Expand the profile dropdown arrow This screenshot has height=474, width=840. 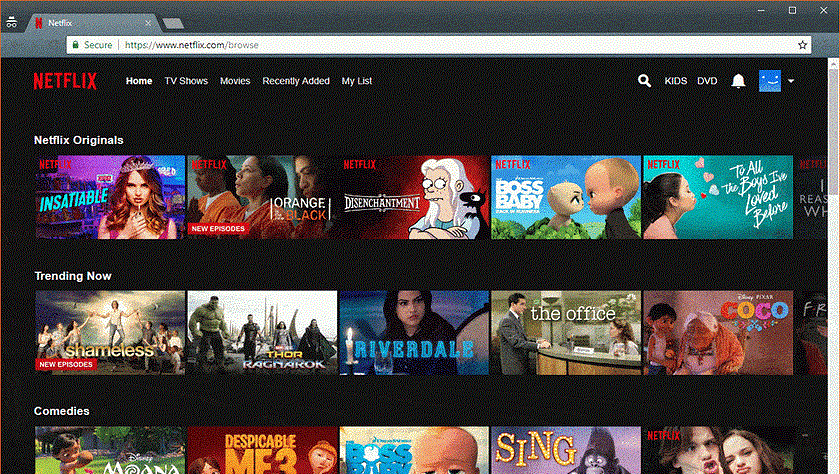click(791, 81)
